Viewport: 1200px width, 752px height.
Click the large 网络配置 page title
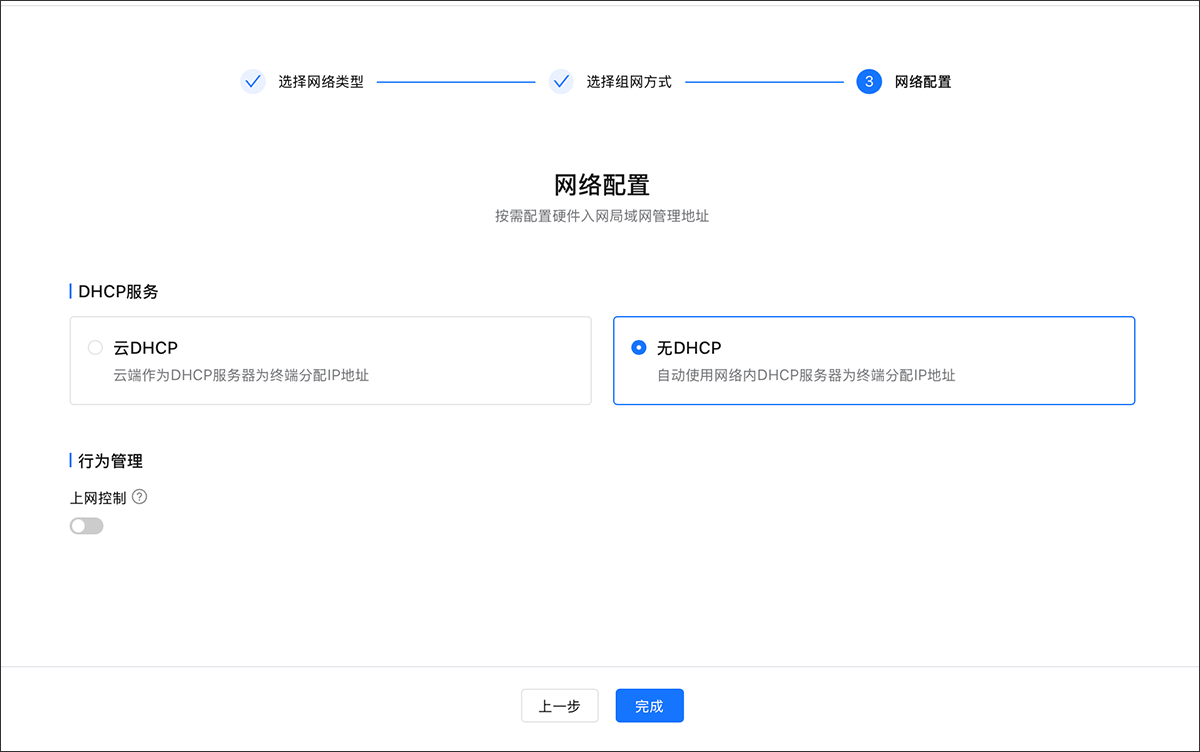pyautogui.click(x=601, y=185)
